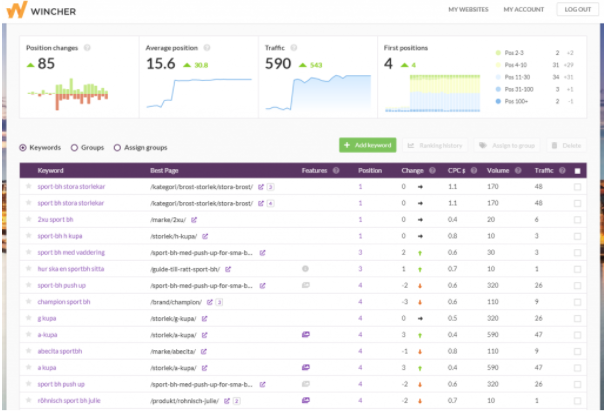Click the purple feature icon in the a-kupa row
Screen dimensions: 606x412
pos(306,334)
